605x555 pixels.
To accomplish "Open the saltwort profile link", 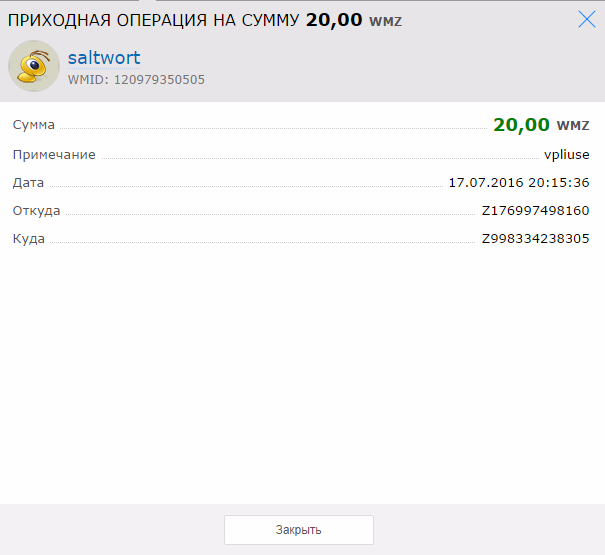I will pyautogui.click(x=104, y=58).
